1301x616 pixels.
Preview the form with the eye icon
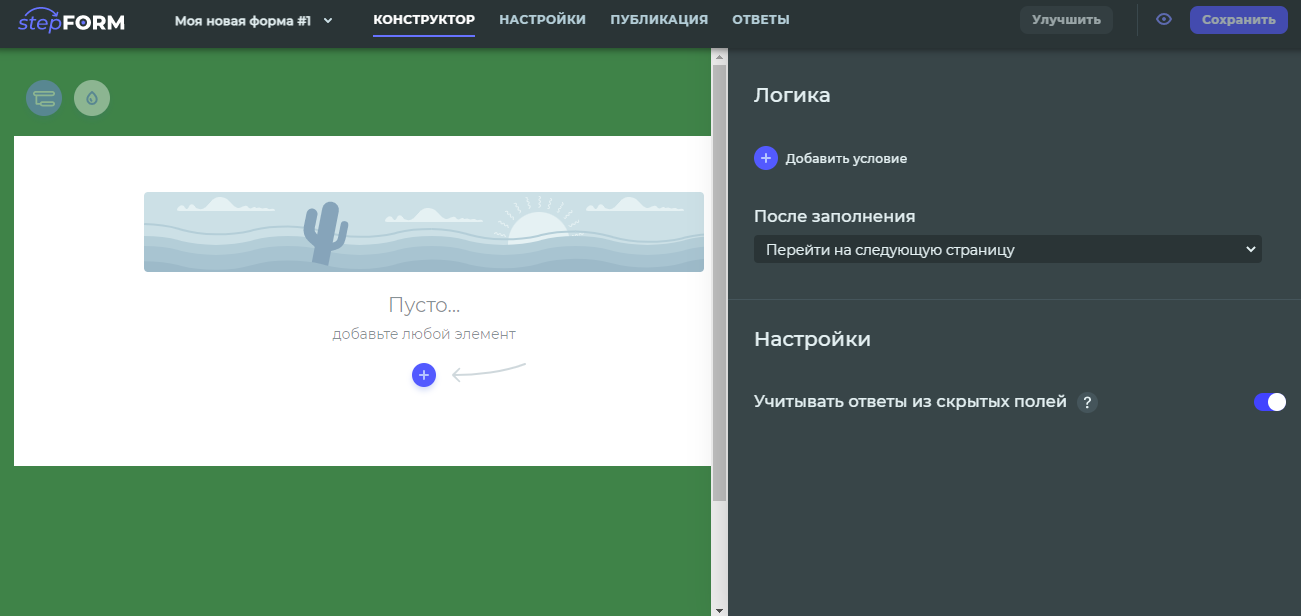pos(1163,19)
